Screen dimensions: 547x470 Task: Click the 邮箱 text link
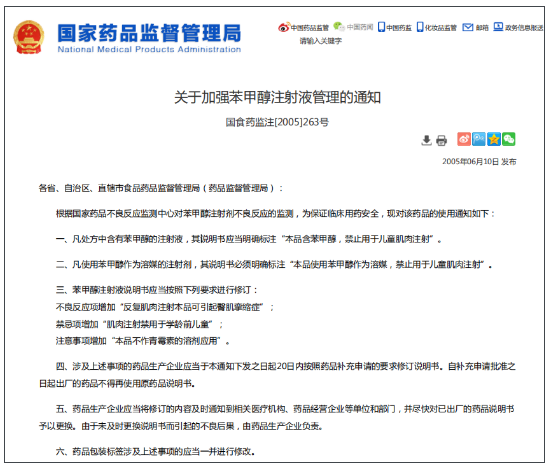pos(482,28)
